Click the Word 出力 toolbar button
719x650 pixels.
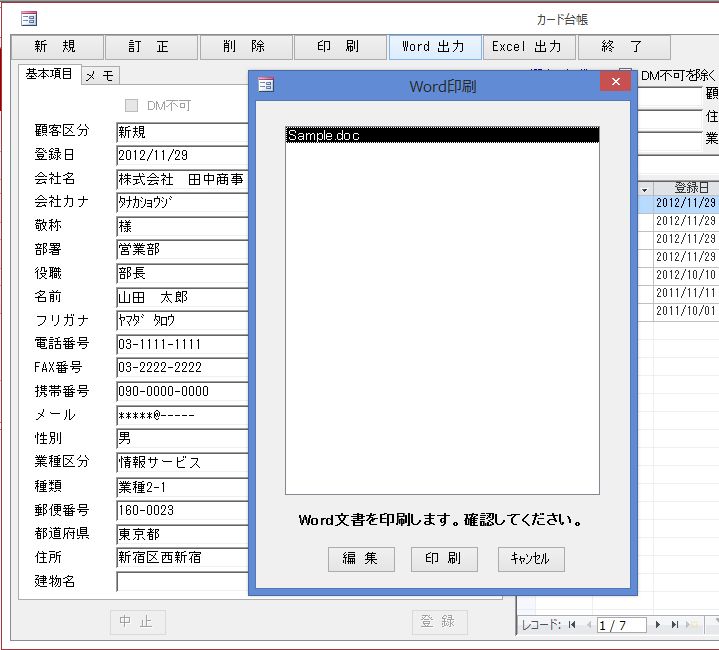click(x=435, y=47)
